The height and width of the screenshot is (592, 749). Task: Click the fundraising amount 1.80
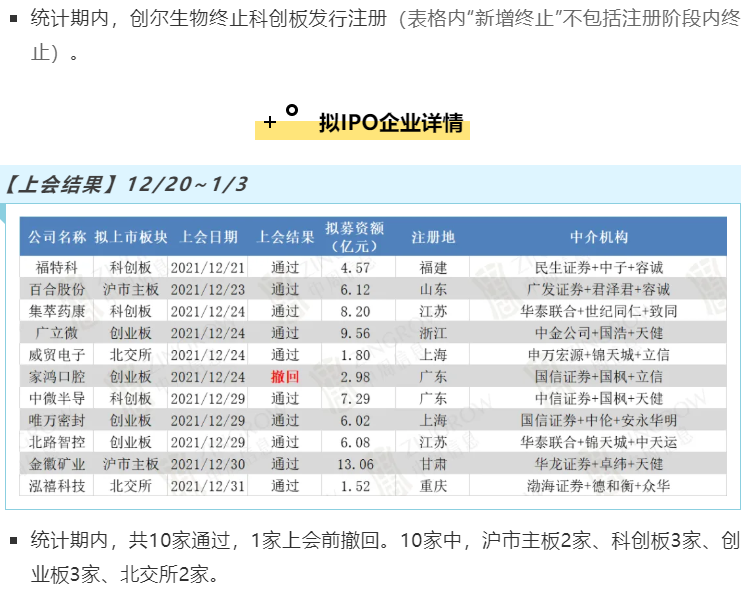[355, 355]
